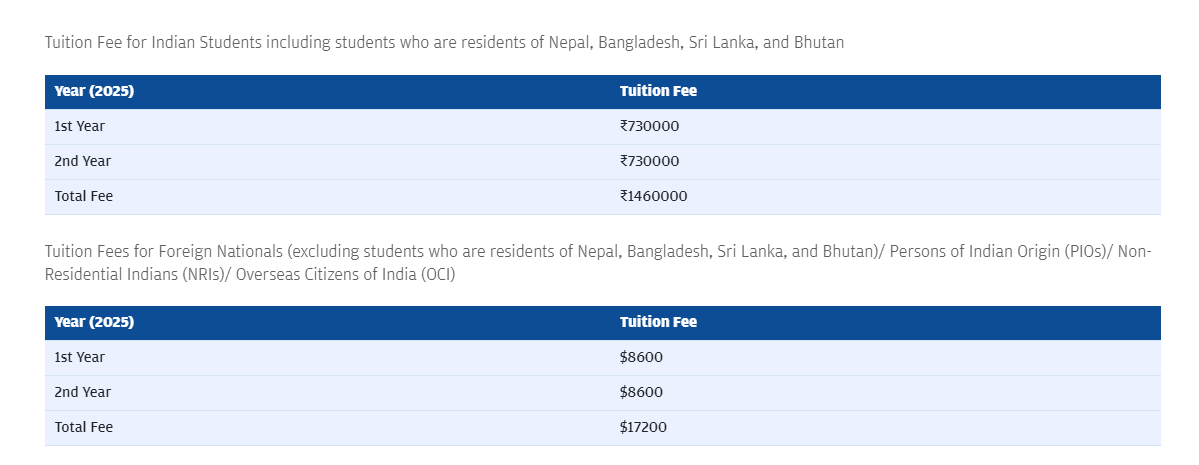Screen dimensions: 1199x465
Task: Click the 'Overseas Citizens of India (OCI)' text
Action: coord(346,275)
